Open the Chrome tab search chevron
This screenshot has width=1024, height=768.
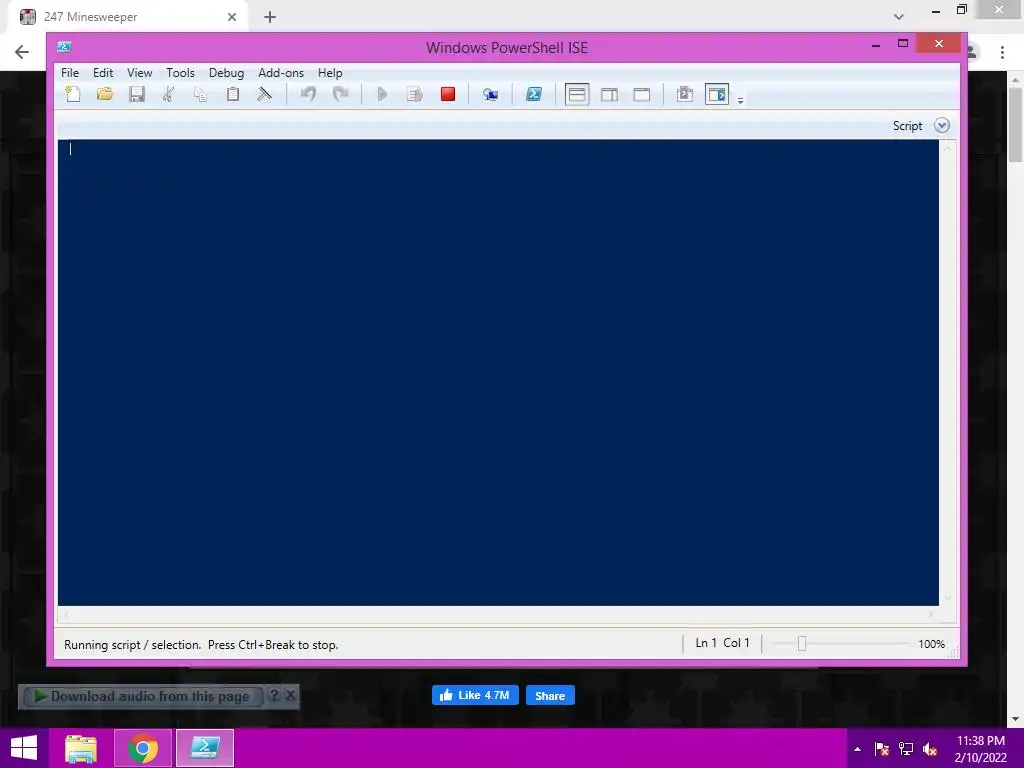click(899, 17)
